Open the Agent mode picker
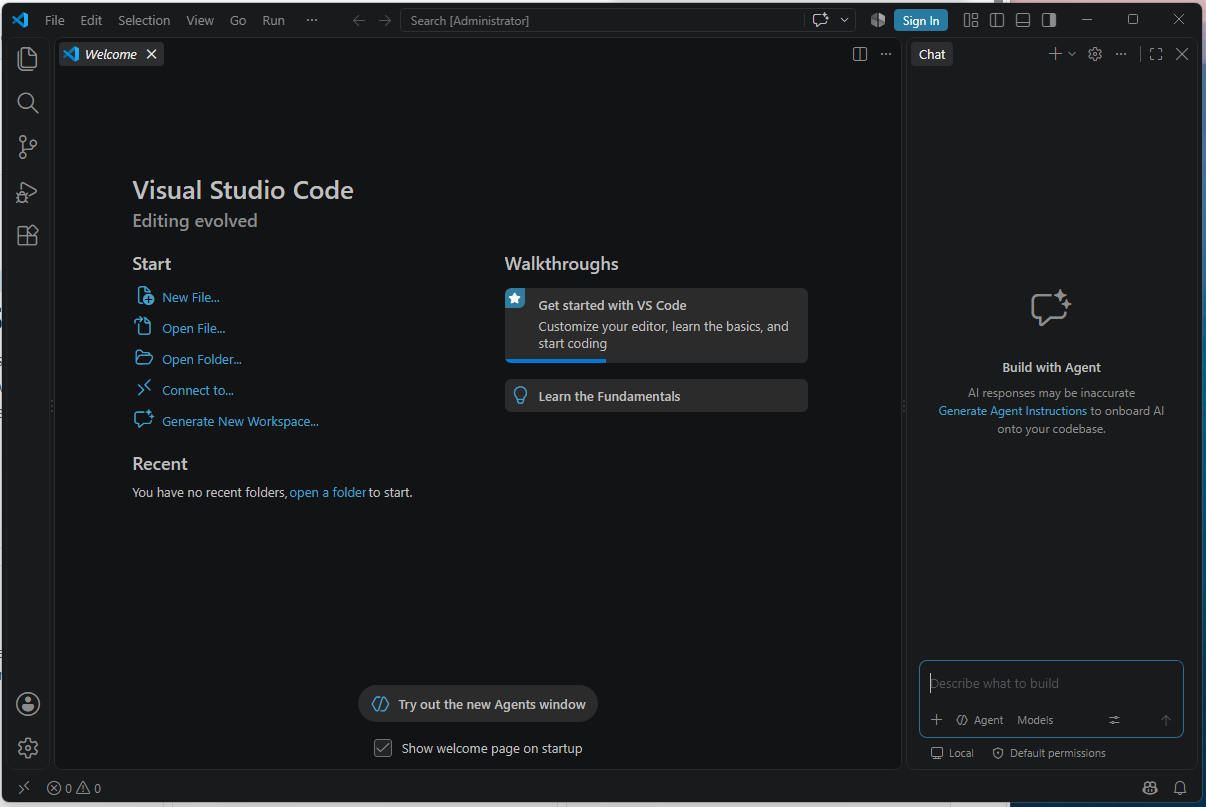This screenshot has width=1206, height=807. coord(980,720)
